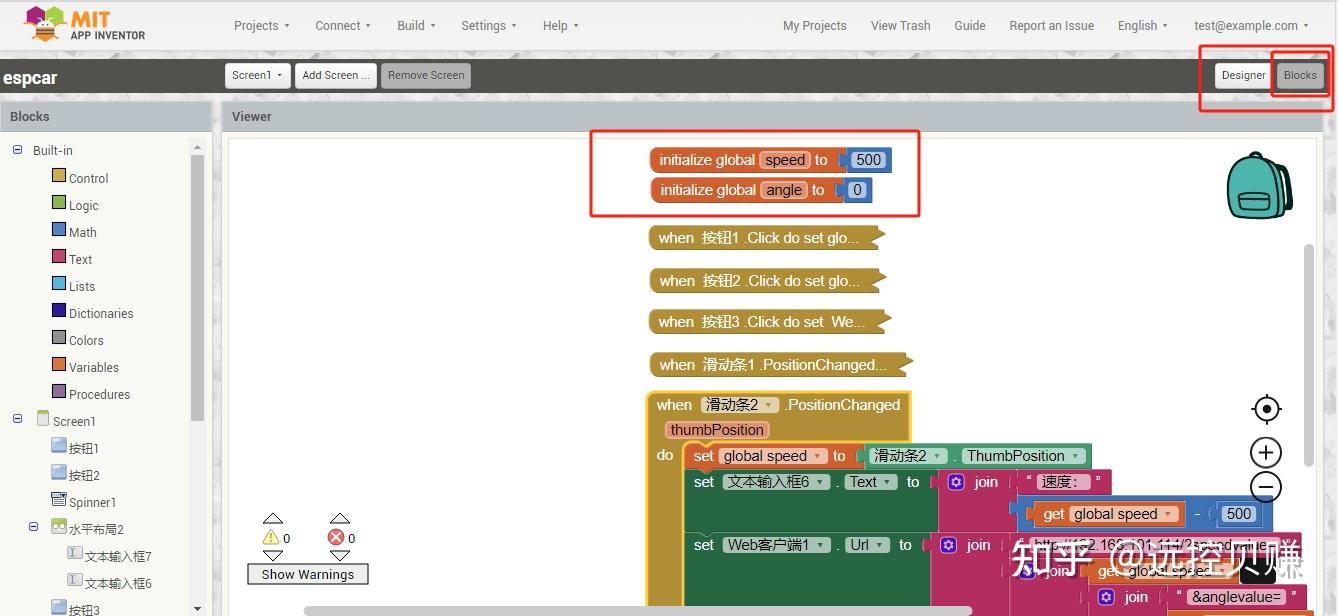Image resolution: width=1338 pixels, height=616 pixels.
Task: Open the Backpack to view saved blocks
Action: pos(1259,184)
